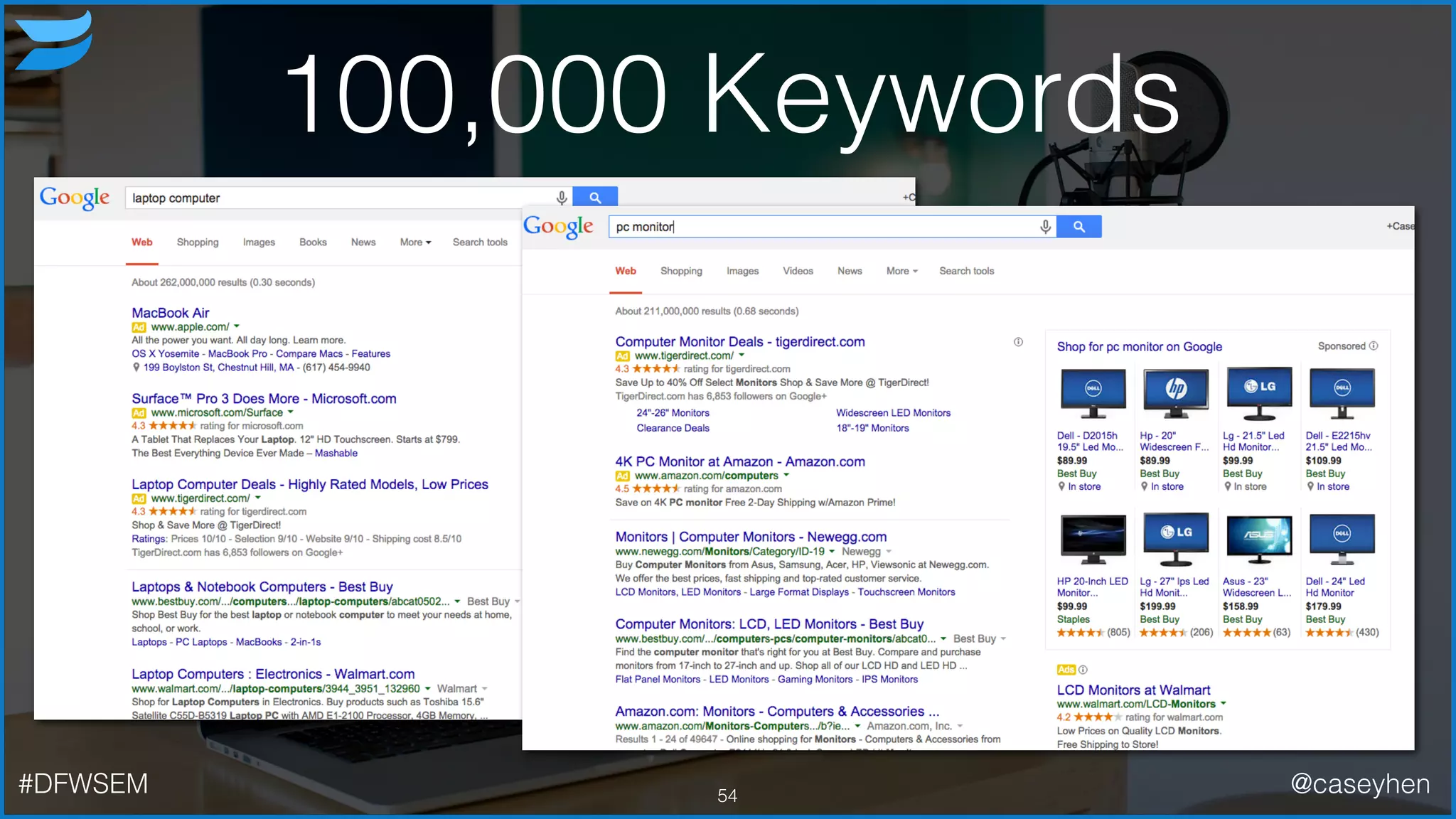Screen dimensions: 1456x819
Task: Open Asus 23" Widescreen monitor image
Action: [x=1259, y=540]
